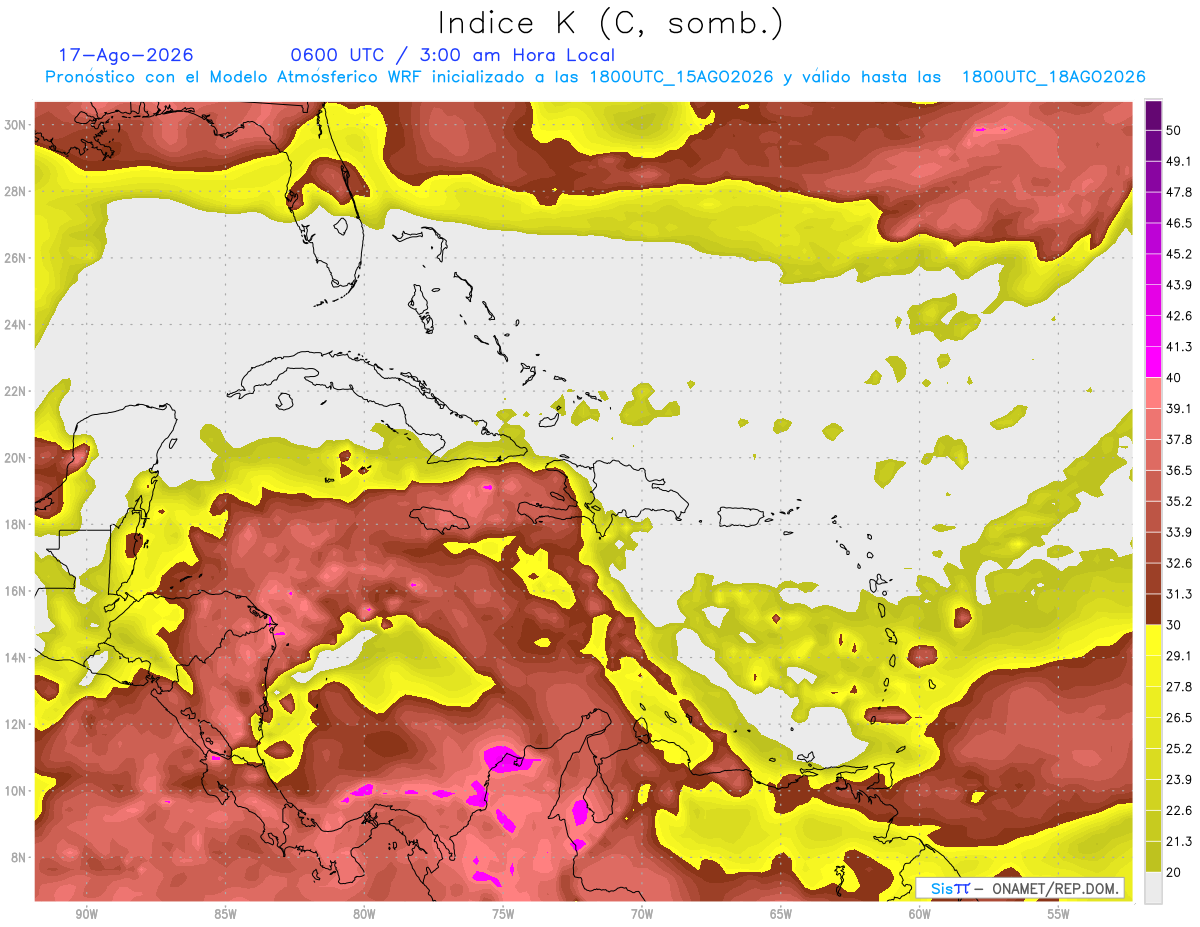Click the colorbar value 23.9

coord(1179,780)
